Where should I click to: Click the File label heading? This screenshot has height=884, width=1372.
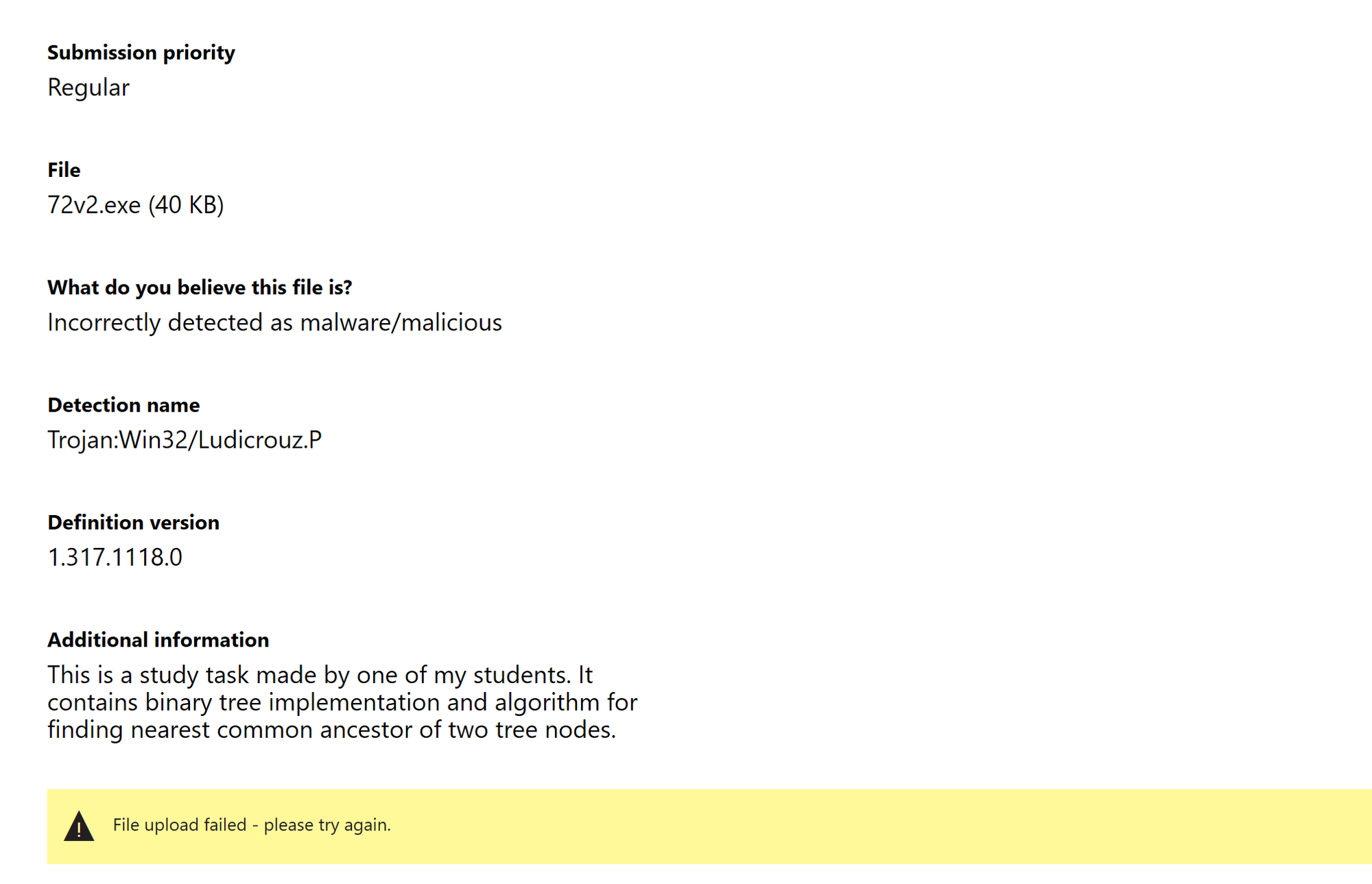64,170
